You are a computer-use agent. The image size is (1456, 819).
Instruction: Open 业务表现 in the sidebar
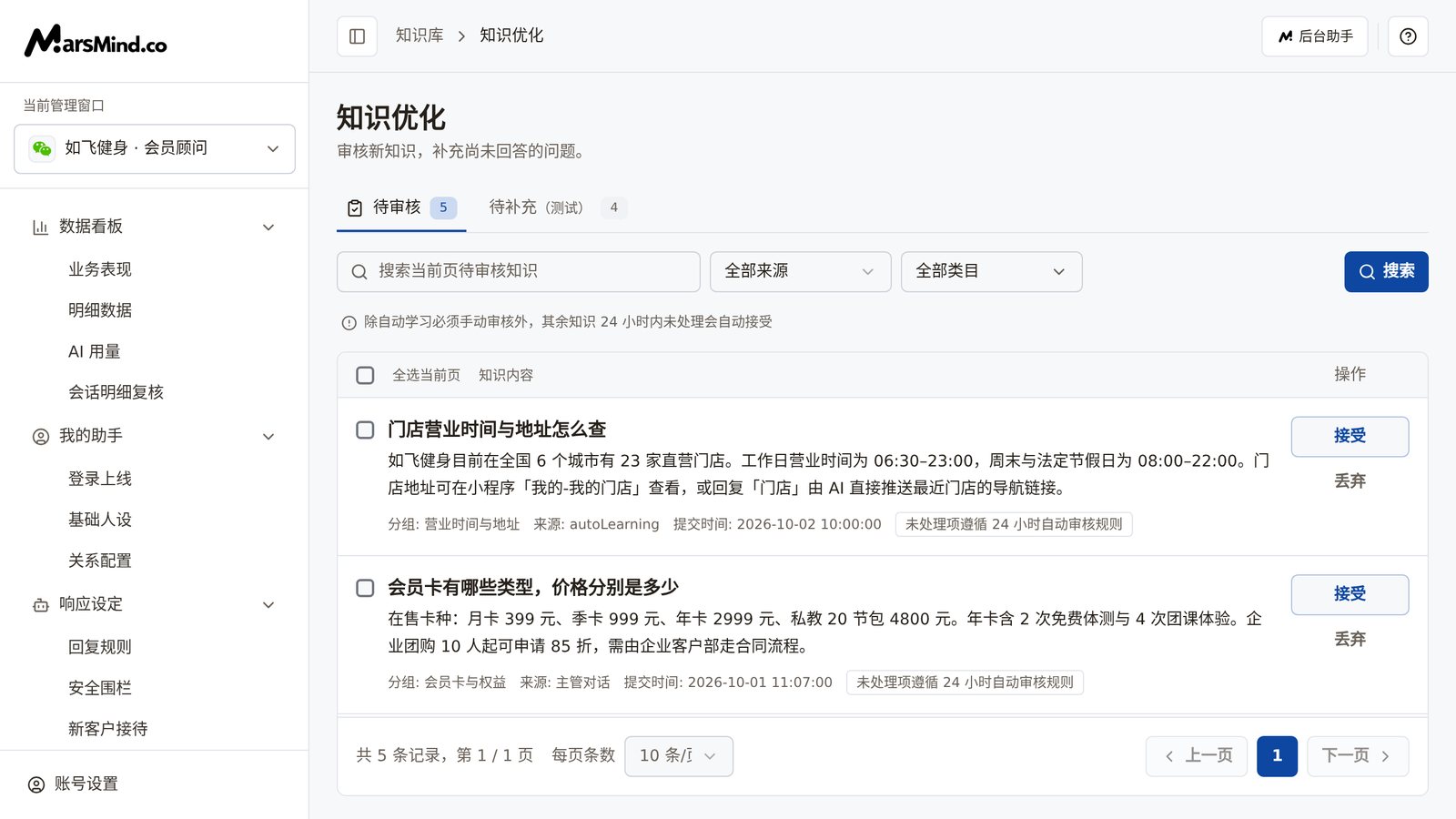pyautogui.click(x=100, y=269)
